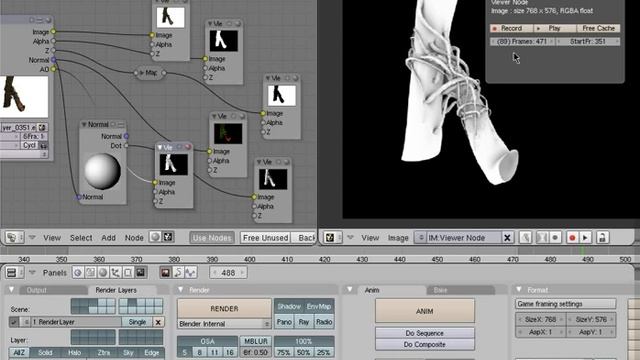
Task: Select the Render buttons sub-context icon
Action: tap(165, 272)
